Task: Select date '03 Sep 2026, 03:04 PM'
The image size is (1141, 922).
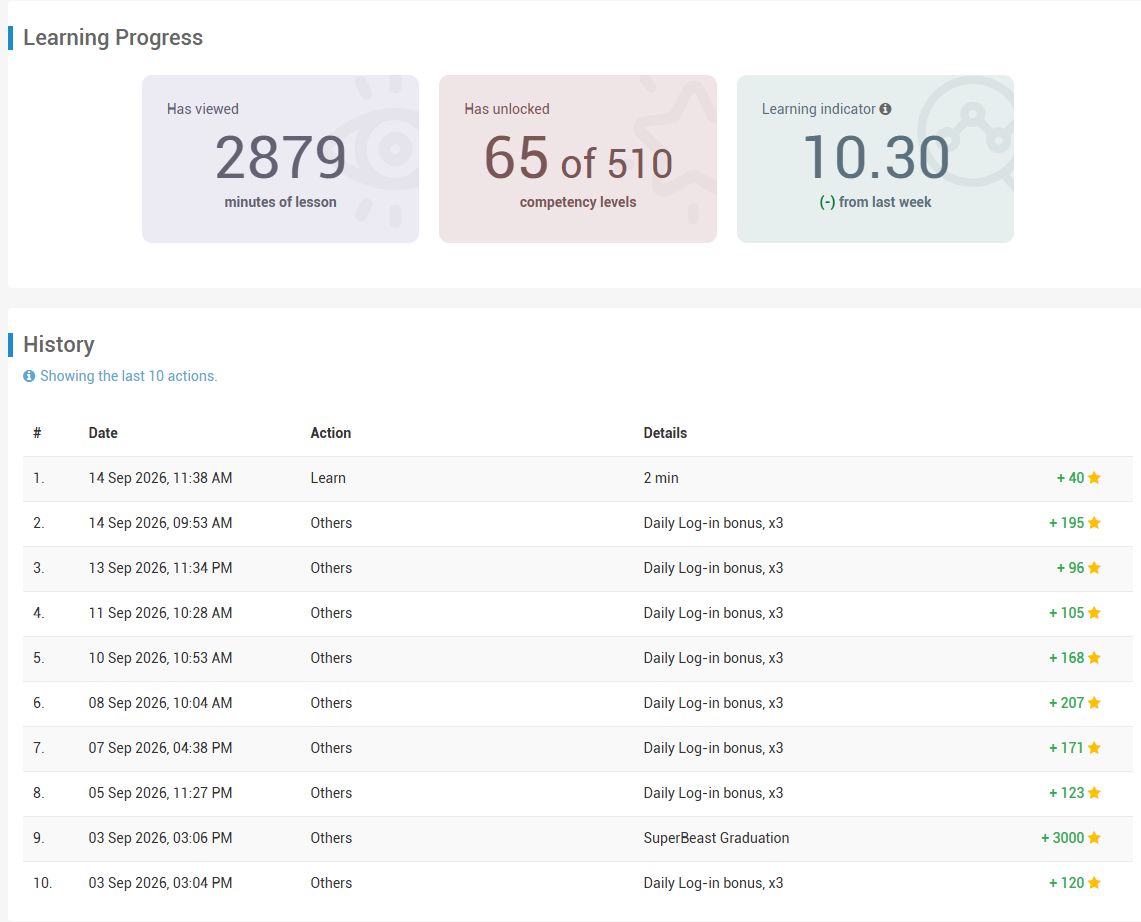Action: [160, 883]
